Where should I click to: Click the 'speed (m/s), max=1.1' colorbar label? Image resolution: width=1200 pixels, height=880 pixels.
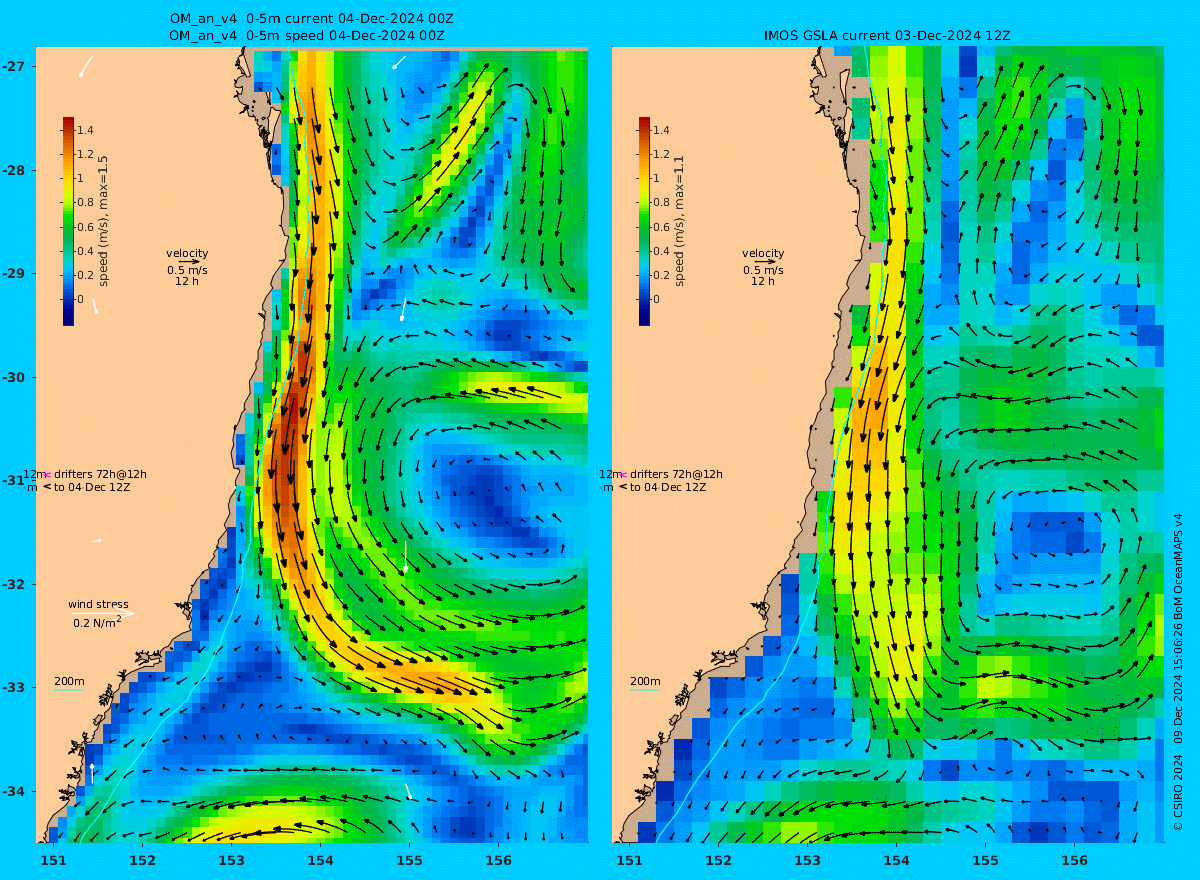pos(679,221)
